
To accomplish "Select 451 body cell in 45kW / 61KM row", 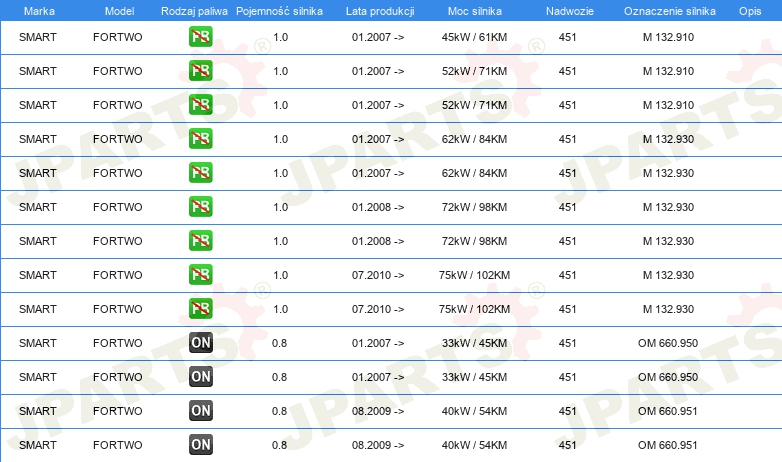I will pos(568,37).
